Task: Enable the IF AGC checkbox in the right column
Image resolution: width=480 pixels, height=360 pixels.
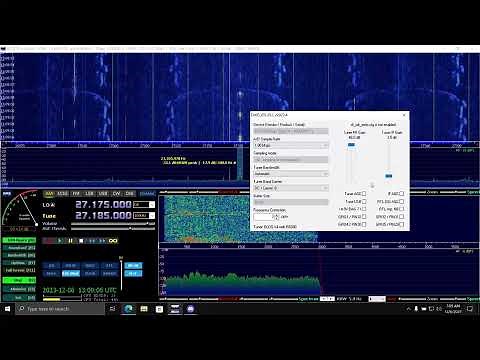Action: 402,194
